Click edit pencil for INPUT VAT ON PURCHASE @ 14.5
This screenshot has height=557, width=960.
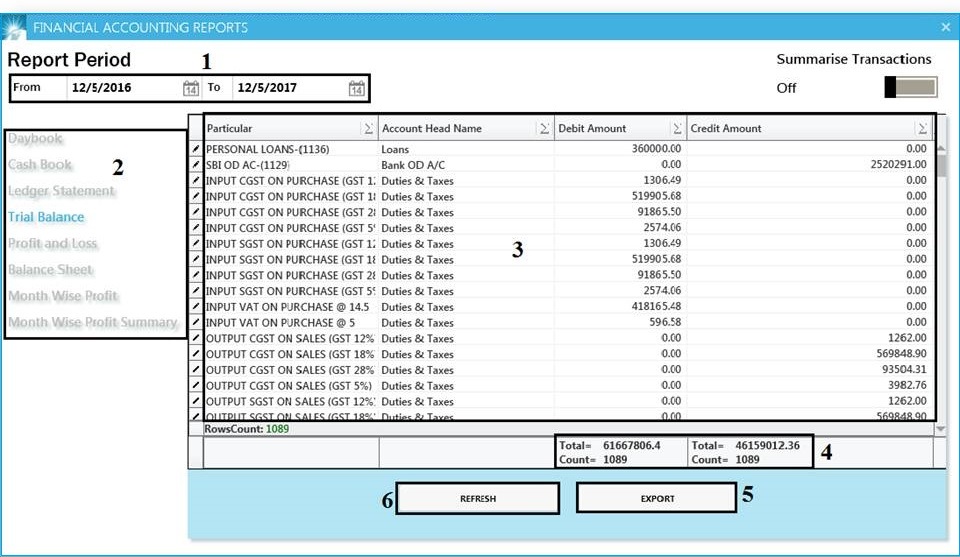point(196,307)
